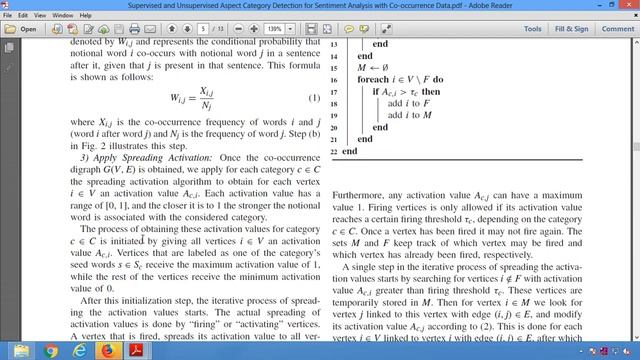640x360 pixels.
Task: Zoom out with the minus button
Action: [238, 29]
